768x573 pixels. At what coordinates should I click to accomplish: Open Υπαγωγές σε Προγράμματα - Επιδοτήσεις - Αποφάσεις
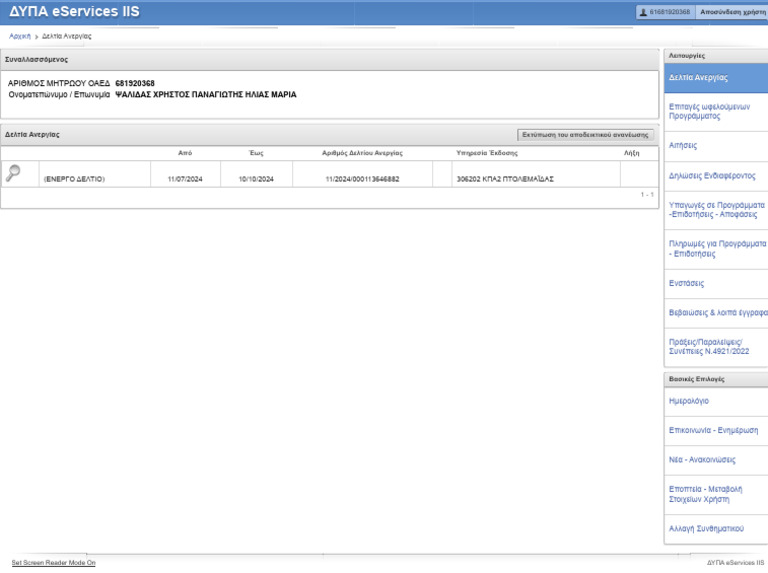[x=716, y=210]
